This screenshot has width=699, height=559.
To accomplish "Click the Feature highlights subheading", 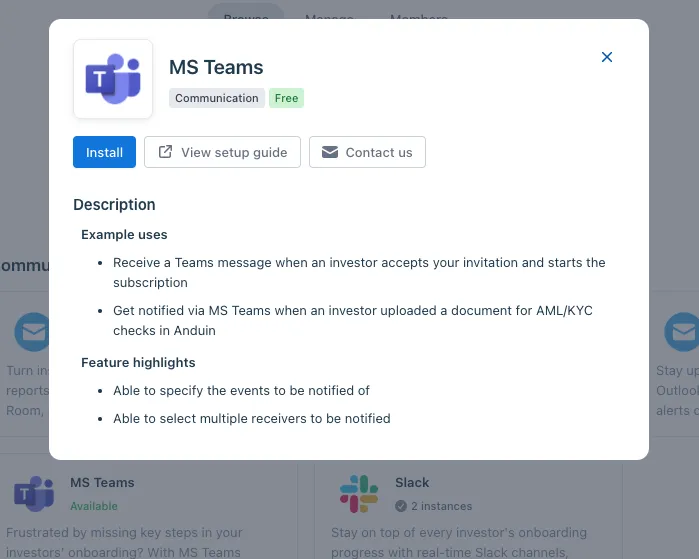I will [x=138, y=362].
